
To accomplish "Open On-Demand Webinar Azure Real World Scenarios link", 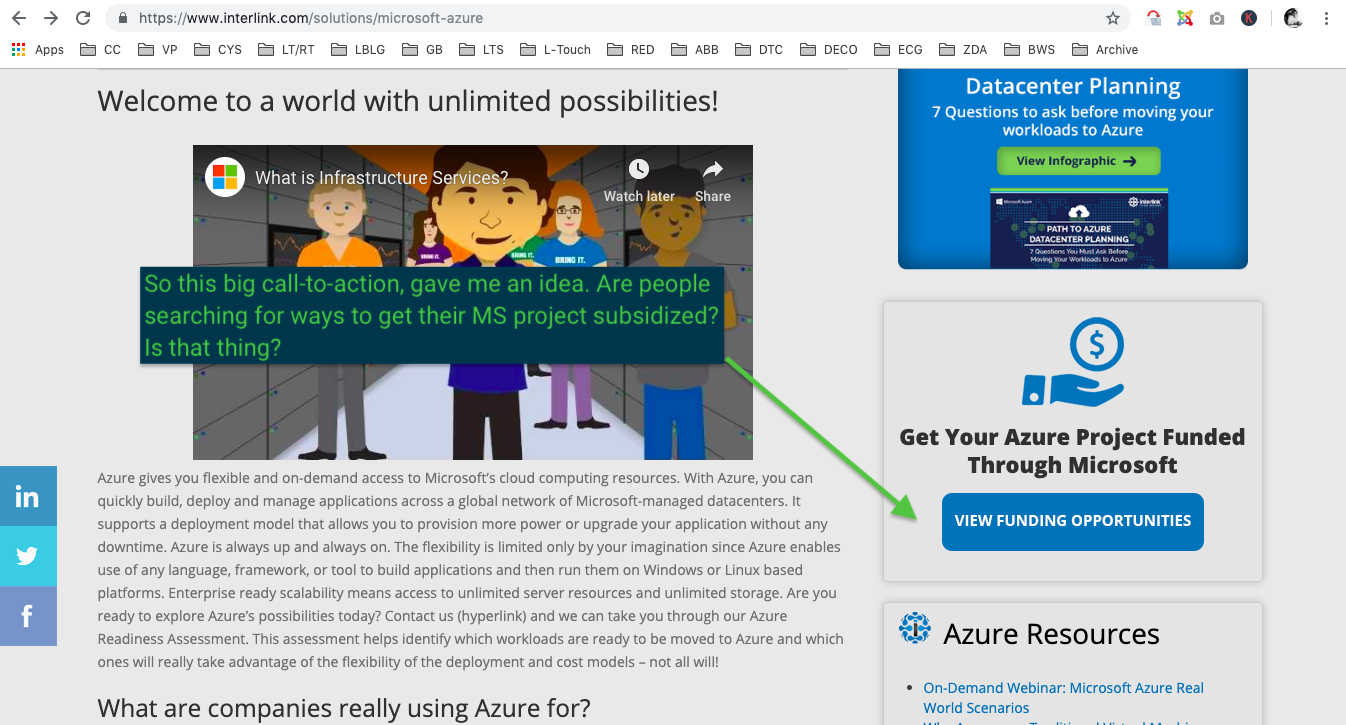I will coord(1063,697).
